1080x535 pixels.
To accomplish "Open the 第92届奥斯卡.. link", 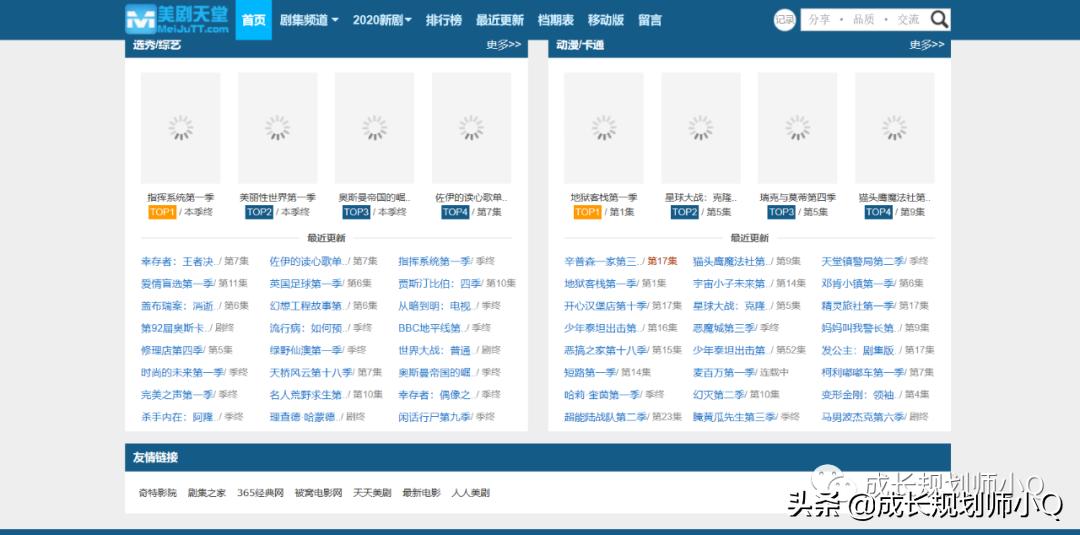I will [176, 328].
